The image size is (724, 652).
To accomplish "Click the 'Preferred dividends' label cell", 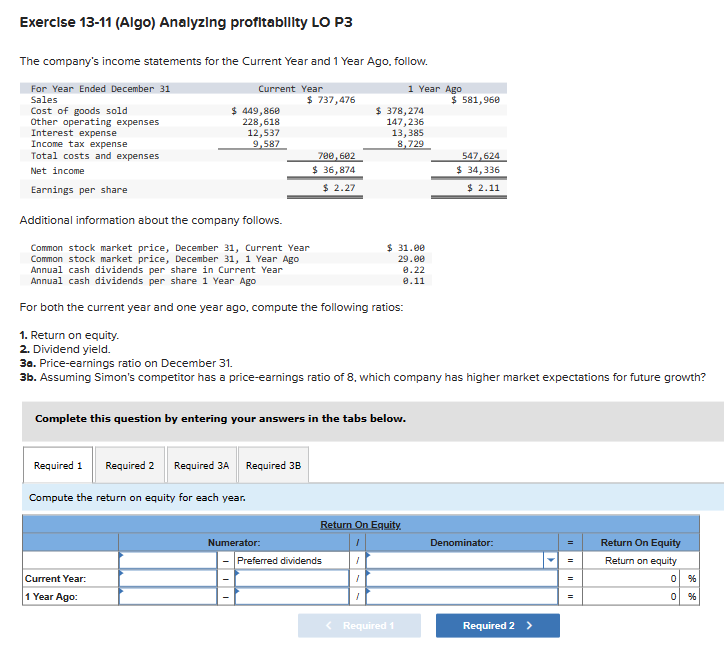I will tap(291, 560).
